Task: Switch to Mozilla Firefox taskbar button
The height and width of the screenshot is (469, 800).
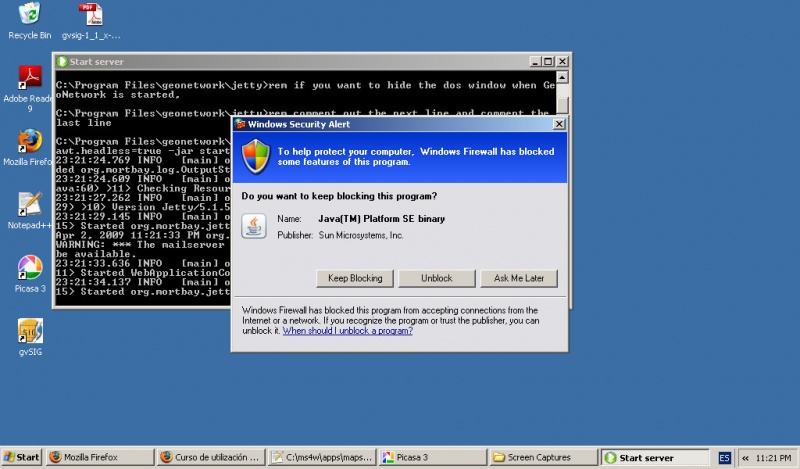Action: [x=97, y=457]
